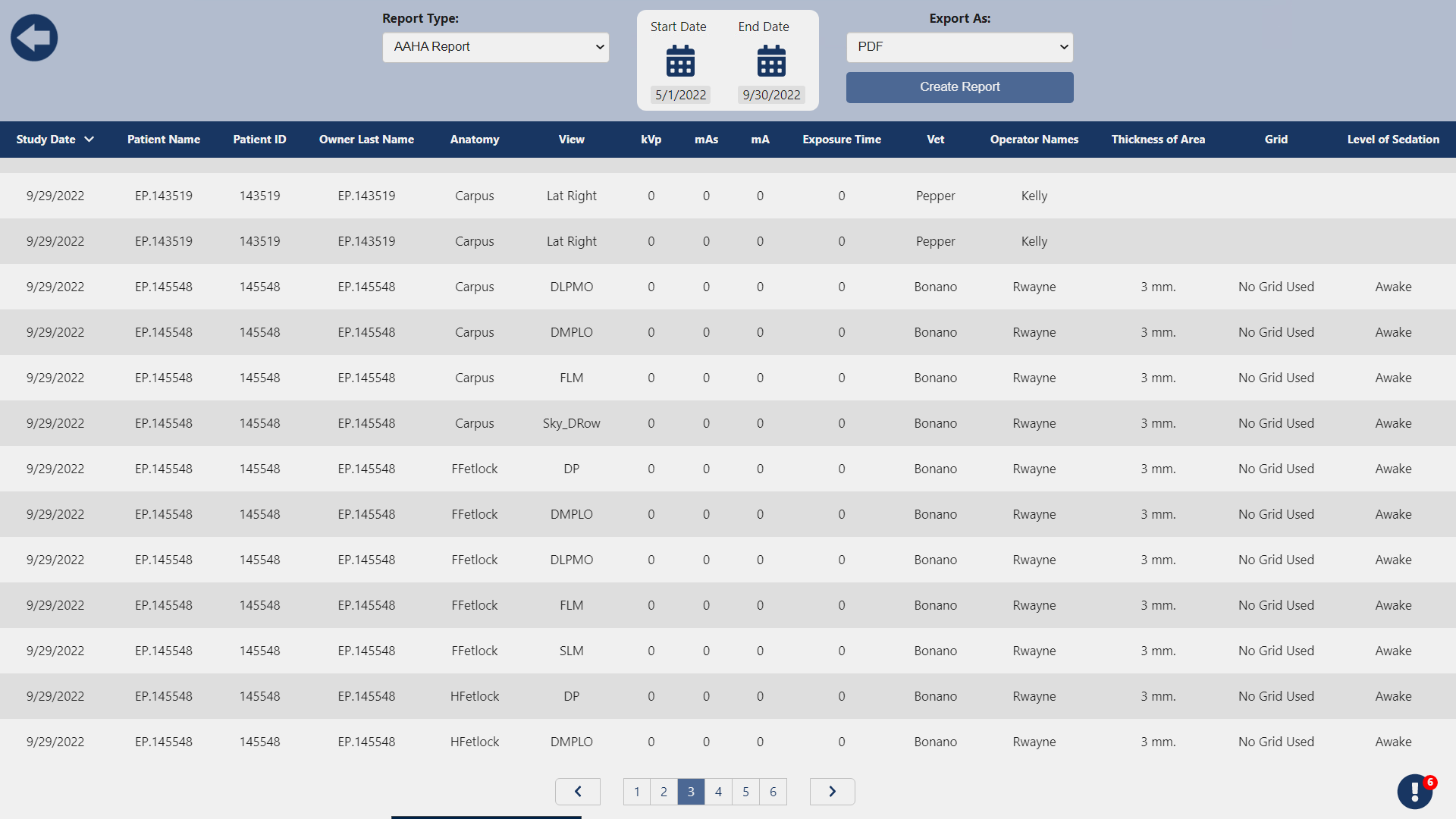Select the 9/30/2022 end date field
The image size is (1456, 819).
click(772, 95)
